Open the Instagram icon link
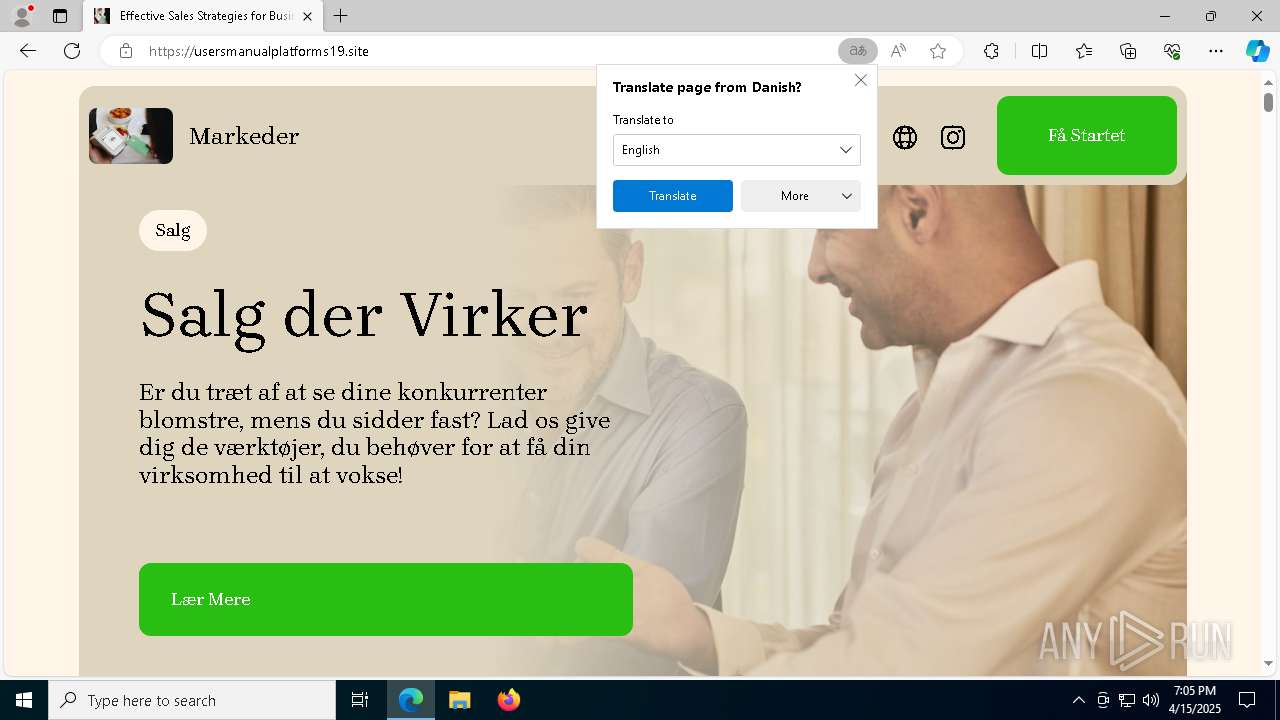The height and width of the screenshot is (720, 1280). (x=953, y=137)
